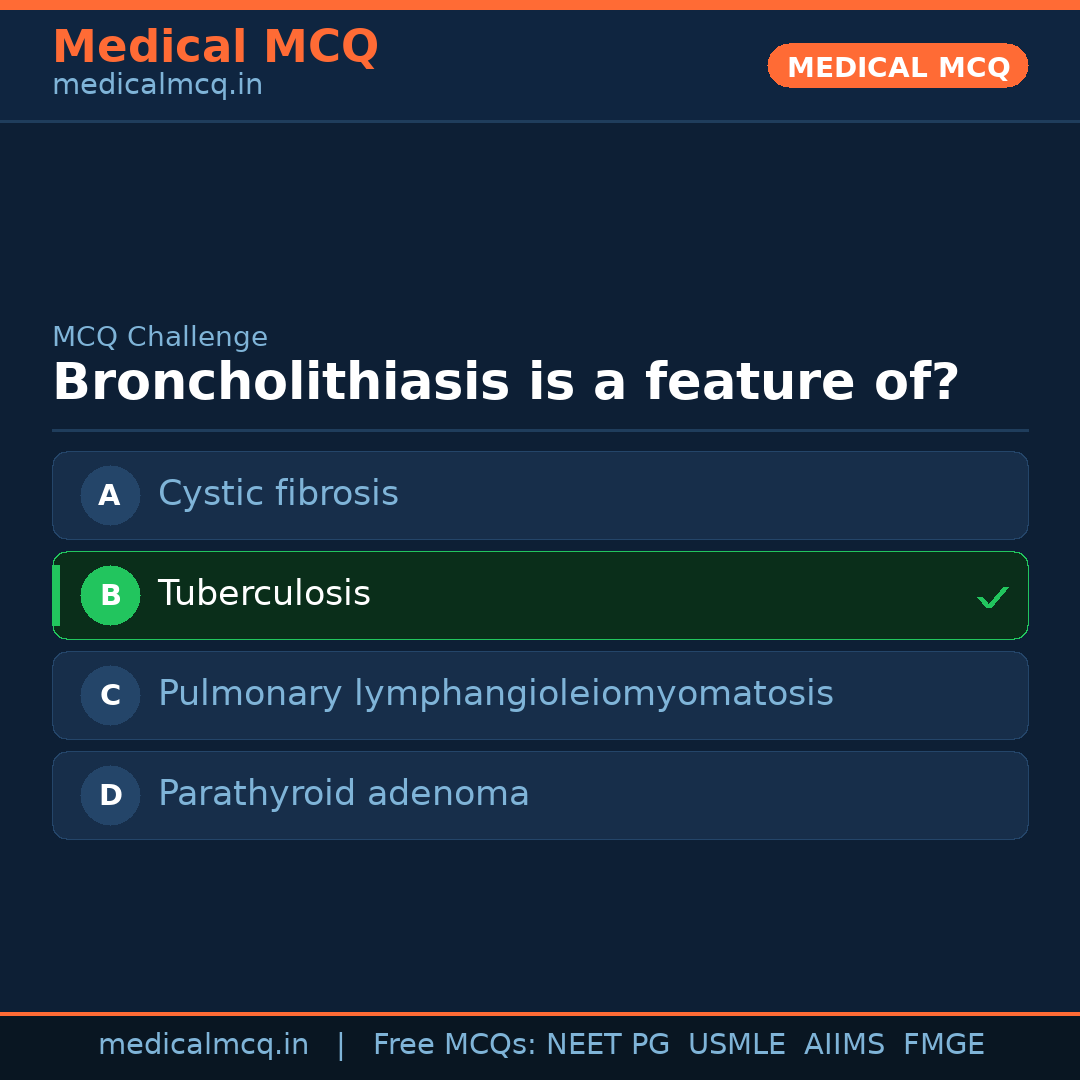This screenshot has height=1080, width=1080.
Task: Click the USMLE footer label
Action: point(737,1044)
